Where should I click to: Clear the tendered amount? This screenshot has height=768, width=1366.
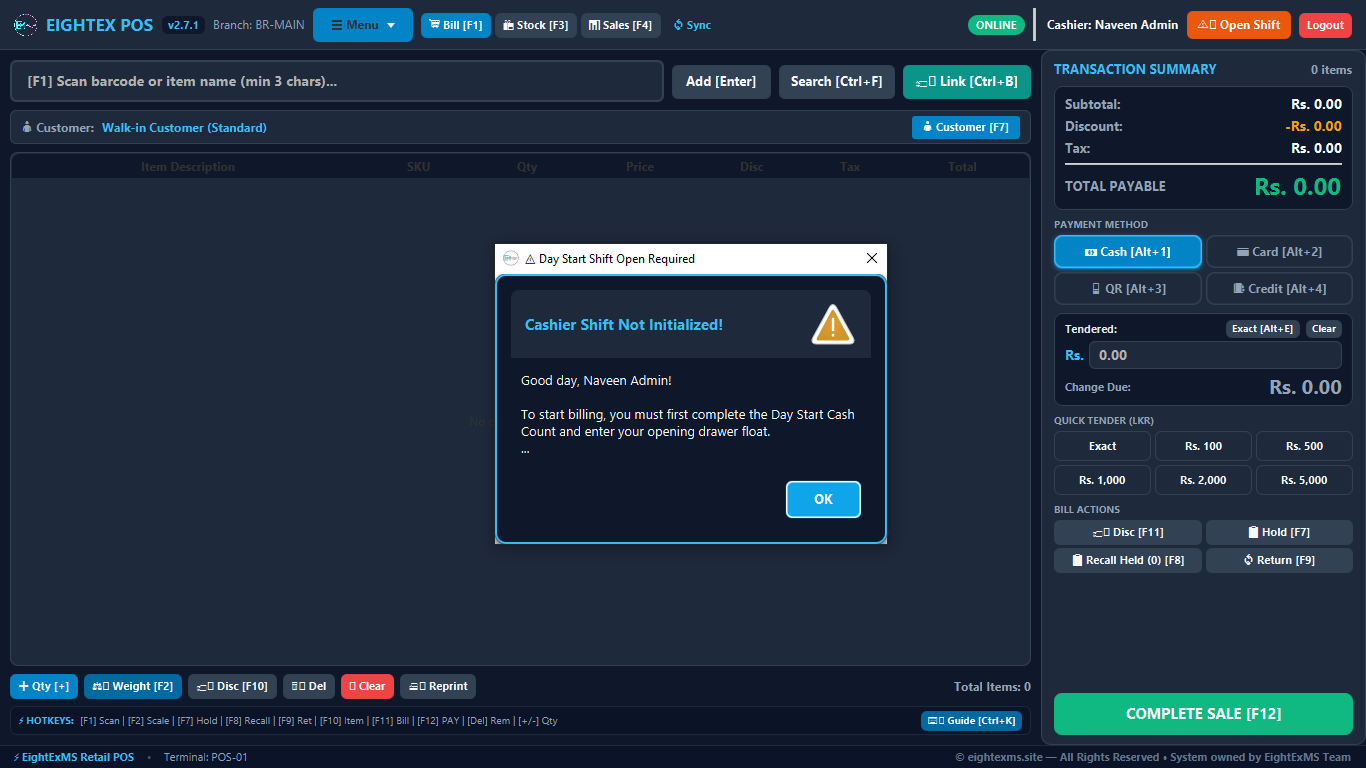1324,328
